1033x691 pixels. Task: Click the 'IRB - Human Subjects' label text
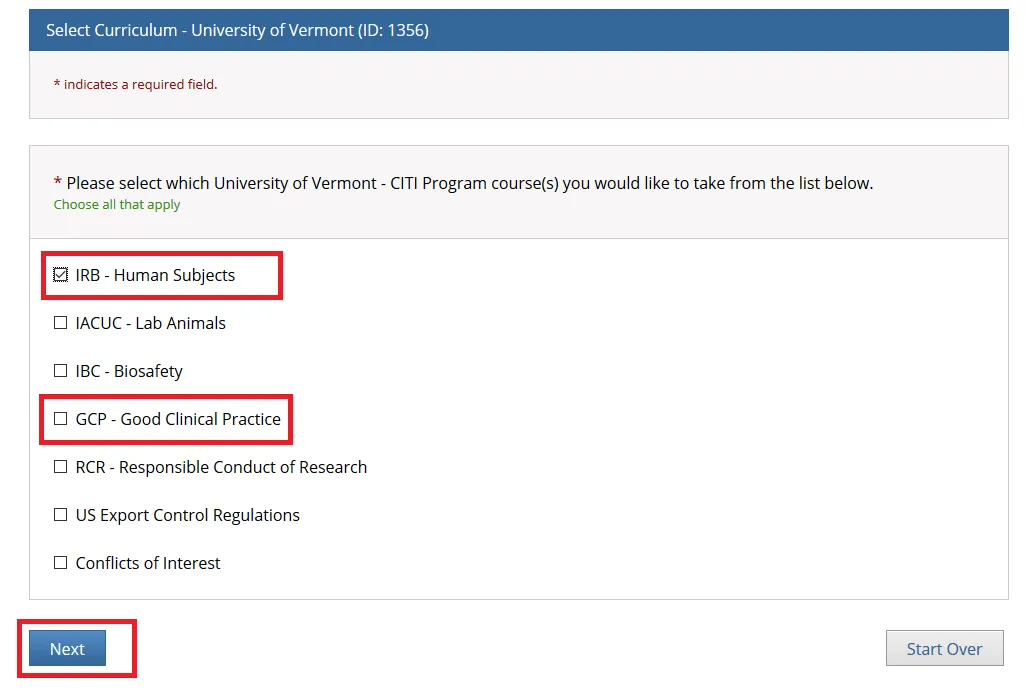155,275
